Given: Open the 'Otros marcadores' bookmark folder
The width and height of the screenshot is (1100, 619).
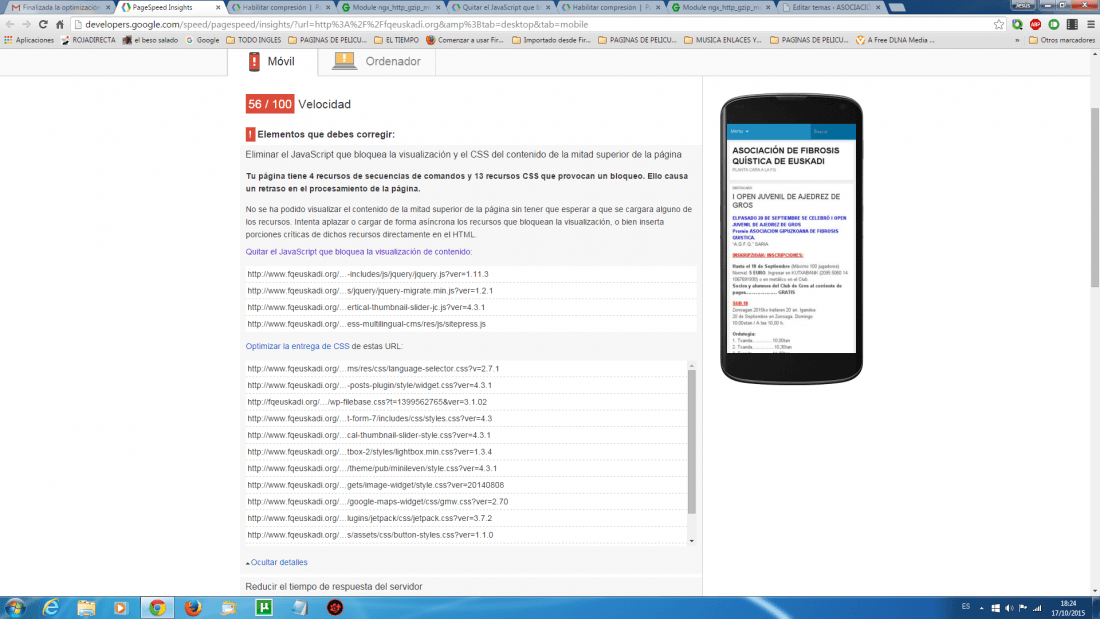Looking at the screenshot, I should point(1061,41).
